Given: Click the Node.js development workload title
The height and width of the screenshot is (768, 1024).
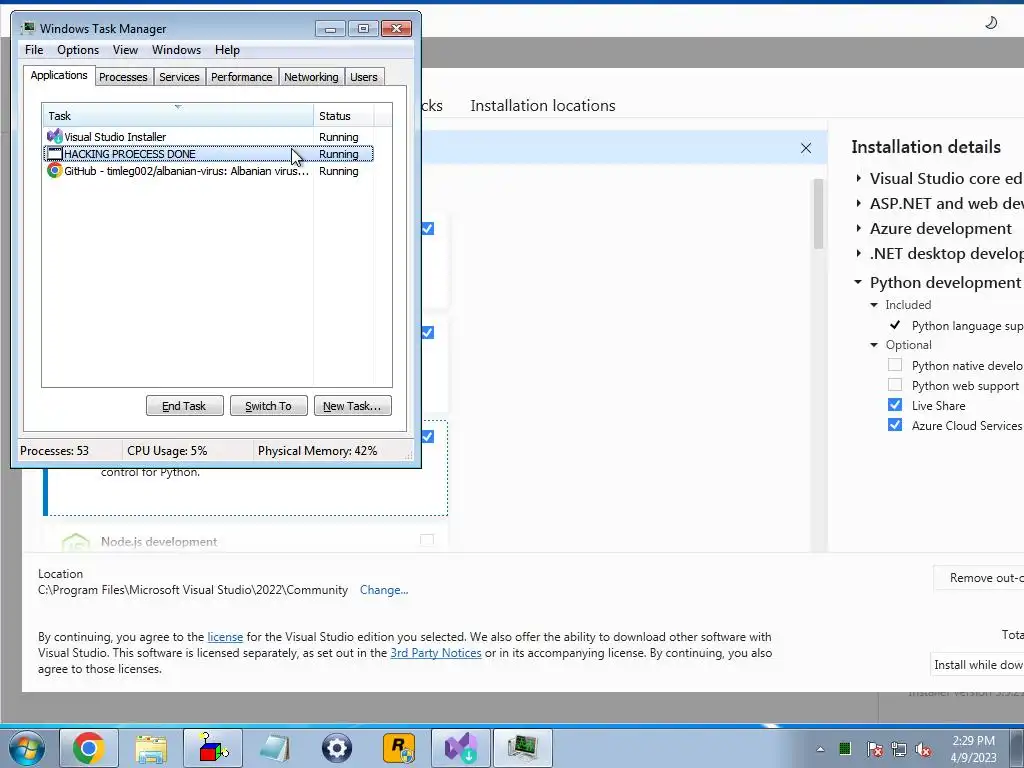Looking at the screenshot, I should pyautogui.click(x=159, y=541).
